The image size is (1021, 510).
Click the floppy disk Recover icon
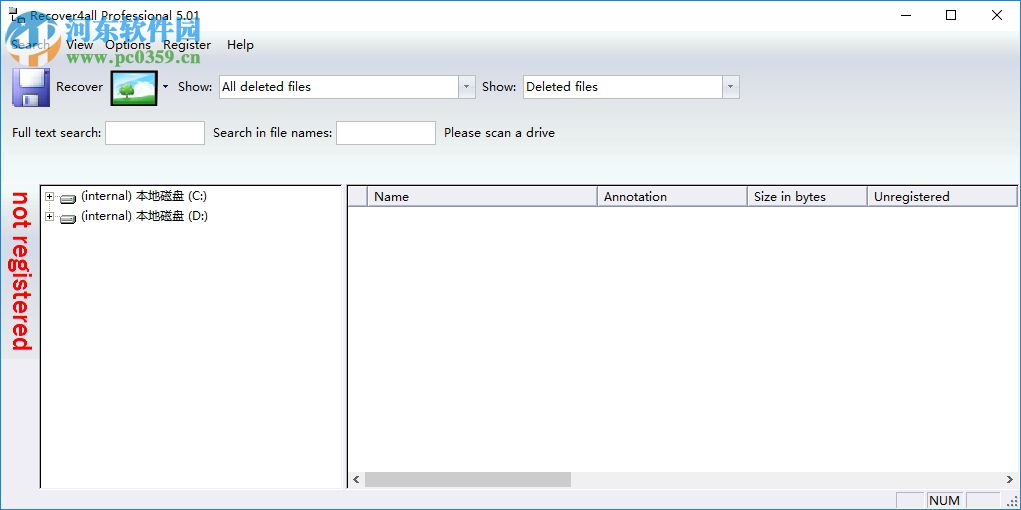pos(31,87)
